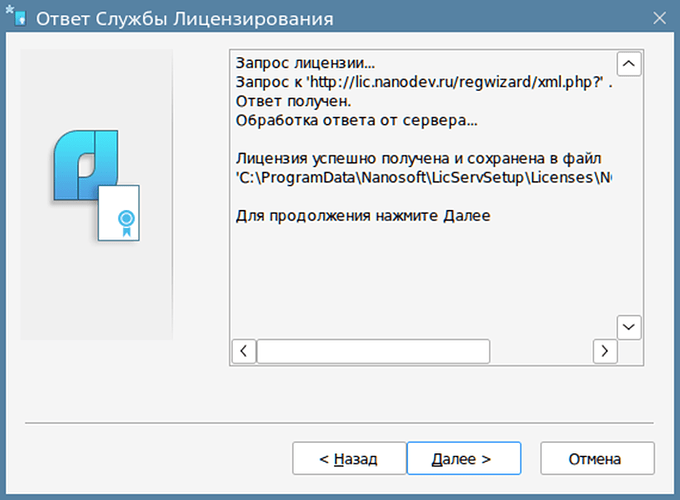680x500 pixels.
Task: Click the 'Для продолжения нажмите Далее' line
Action: point(363,216)
